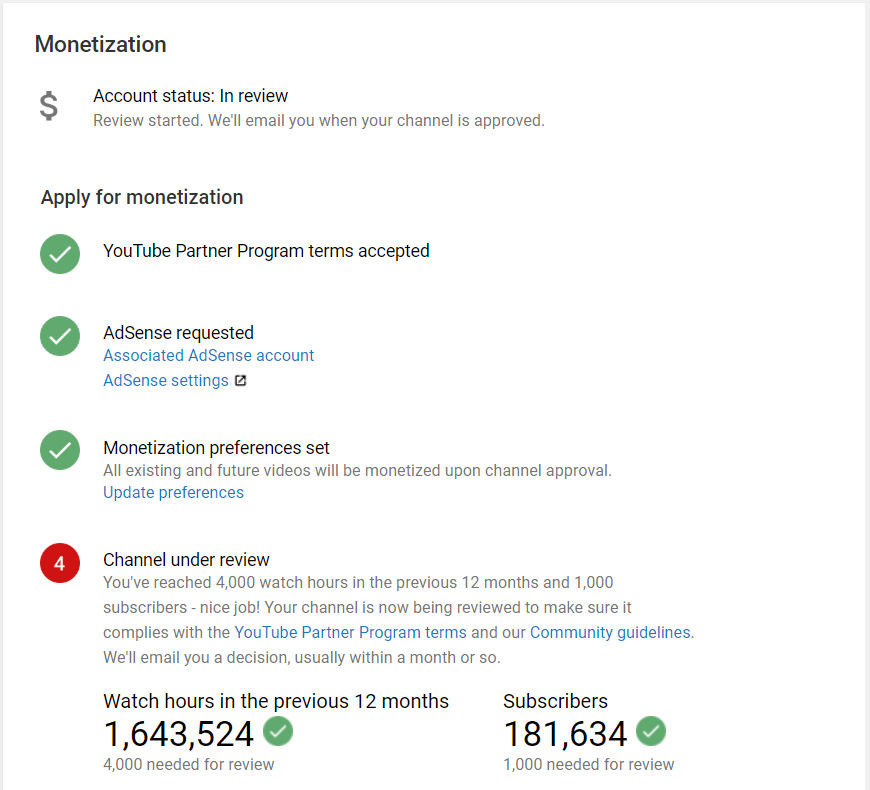Click green check next to watch hours count
The width and height of the screenshot is (870, 790).
(278, 731)
